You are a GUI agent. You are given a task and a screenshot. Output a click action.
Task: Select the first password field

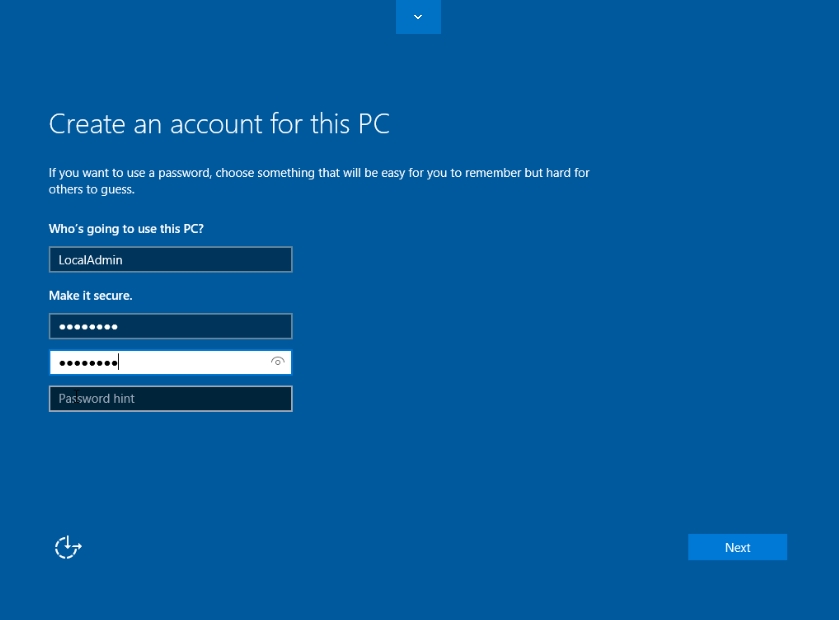[171, 326]
